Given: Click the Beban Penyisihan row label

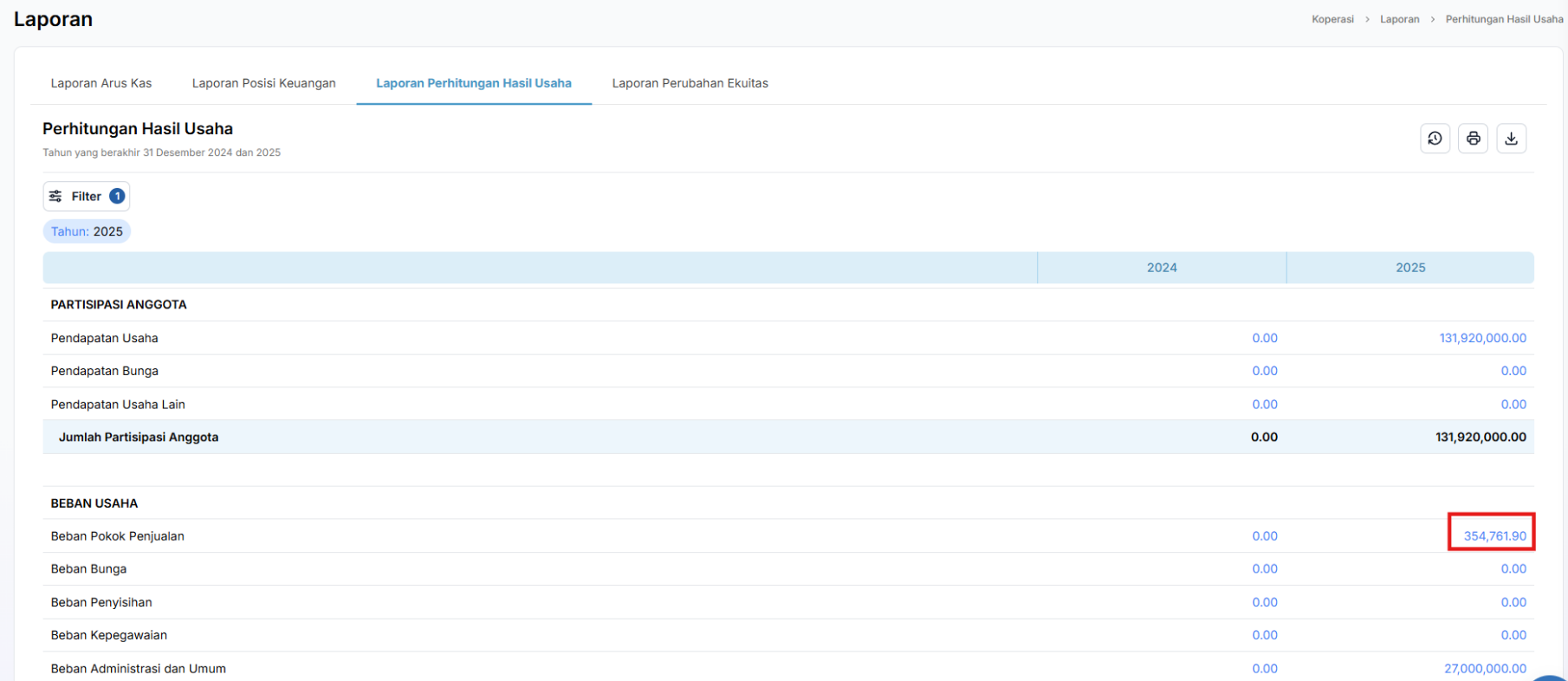Looking at the screenshot, I should (101, 602).
